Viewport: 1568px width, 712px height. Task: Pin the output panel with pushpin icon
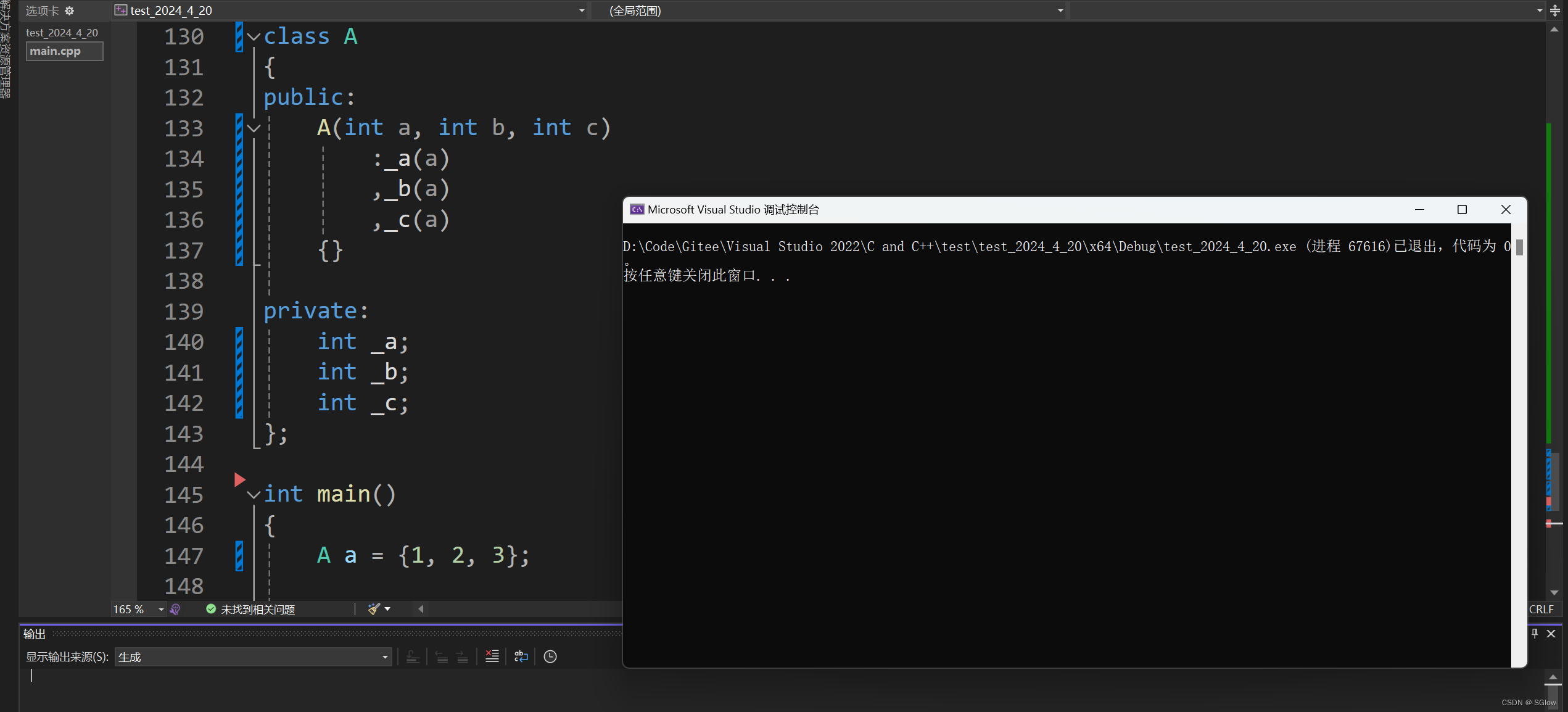pyautogui.click(x=1535, y=634)
